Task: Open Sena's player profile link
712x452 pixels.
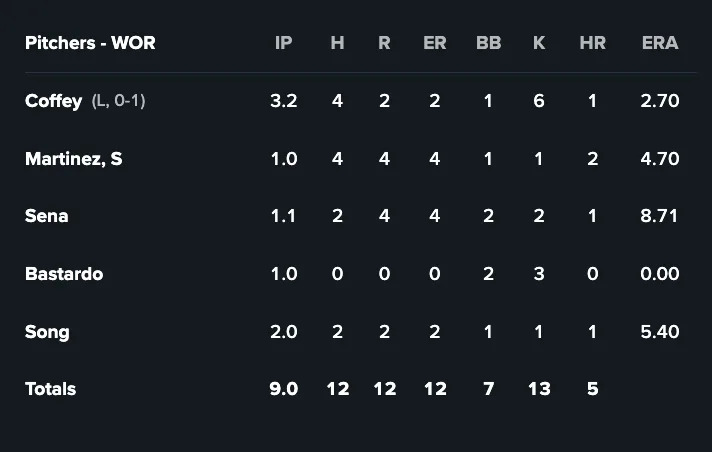Action: (47, 216)
